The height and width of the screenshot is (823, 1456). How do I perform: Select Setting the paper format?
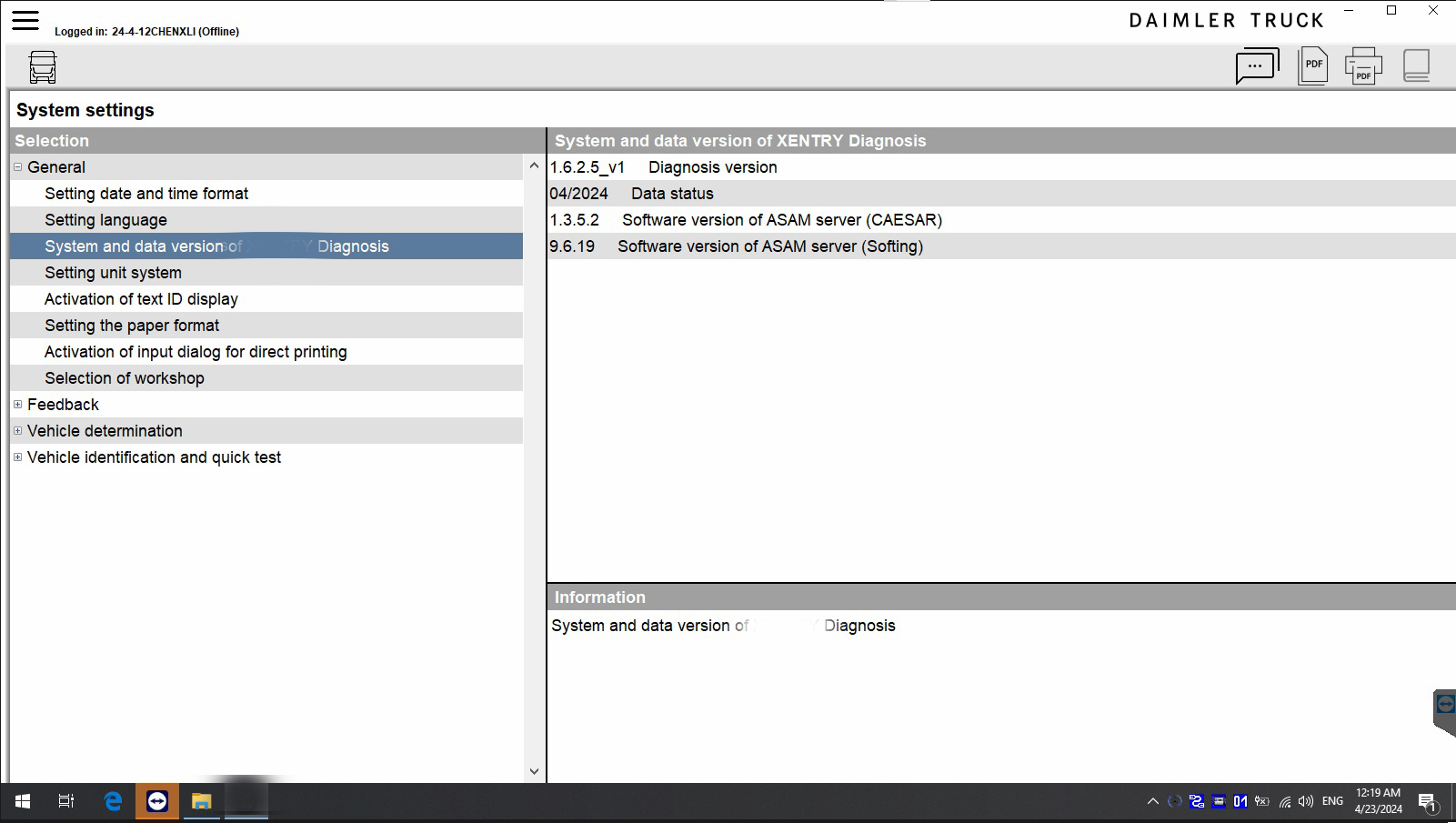[x=266, y=326]
